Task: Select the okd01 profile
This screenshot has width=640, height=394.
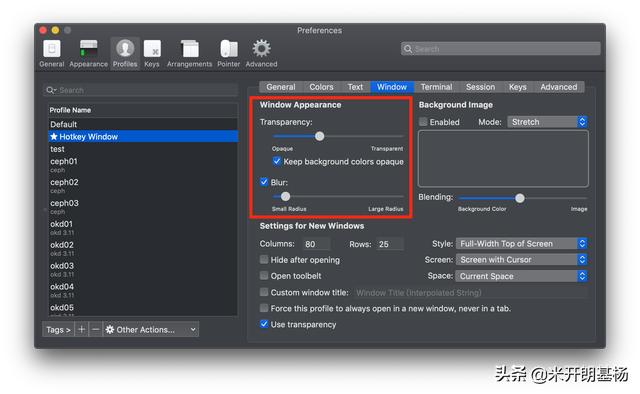Action: point(143,227)
